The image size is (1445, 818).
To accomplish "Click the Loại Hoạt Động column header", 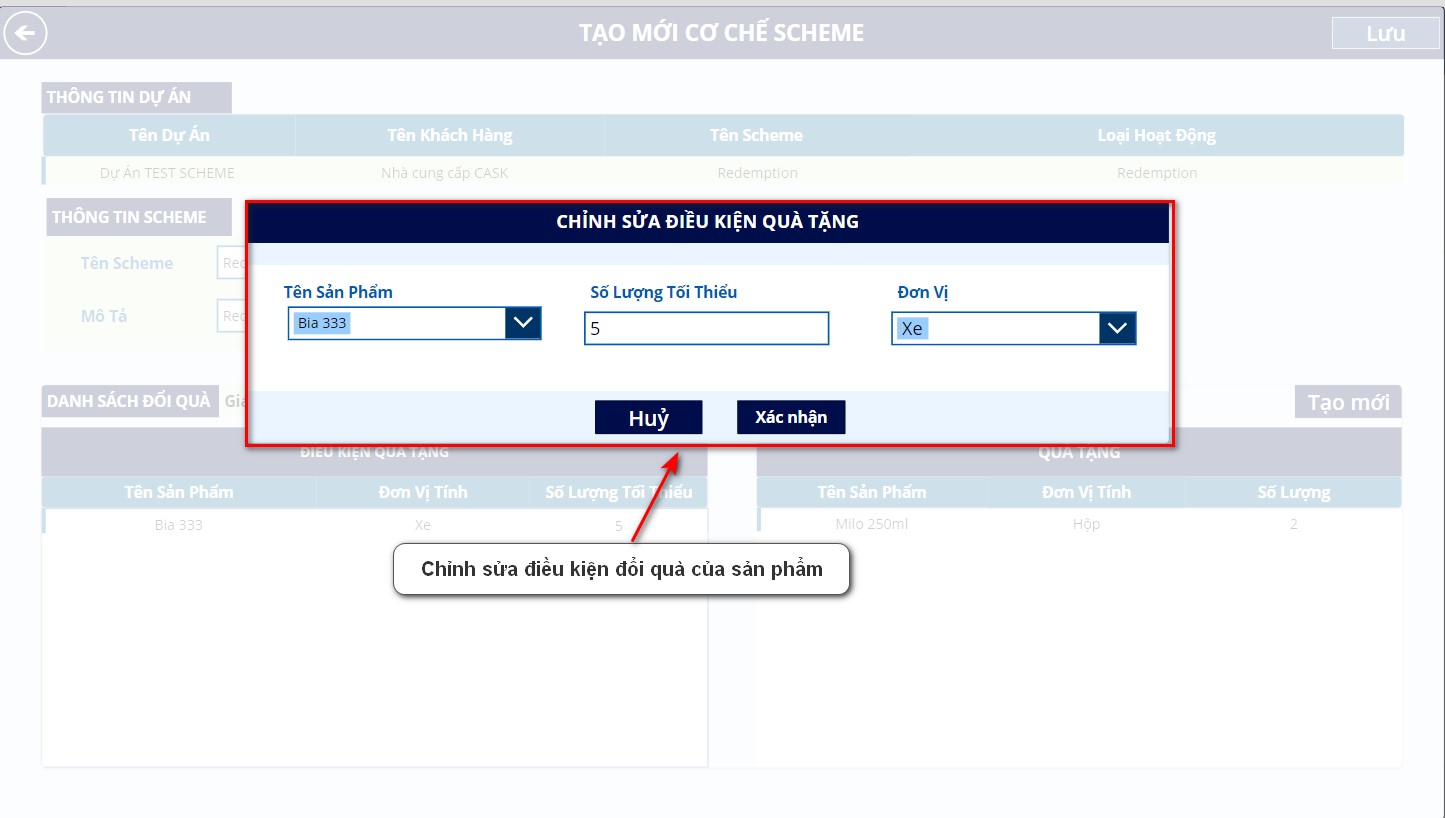I will pyautogui.click(x=1156, y=135).
